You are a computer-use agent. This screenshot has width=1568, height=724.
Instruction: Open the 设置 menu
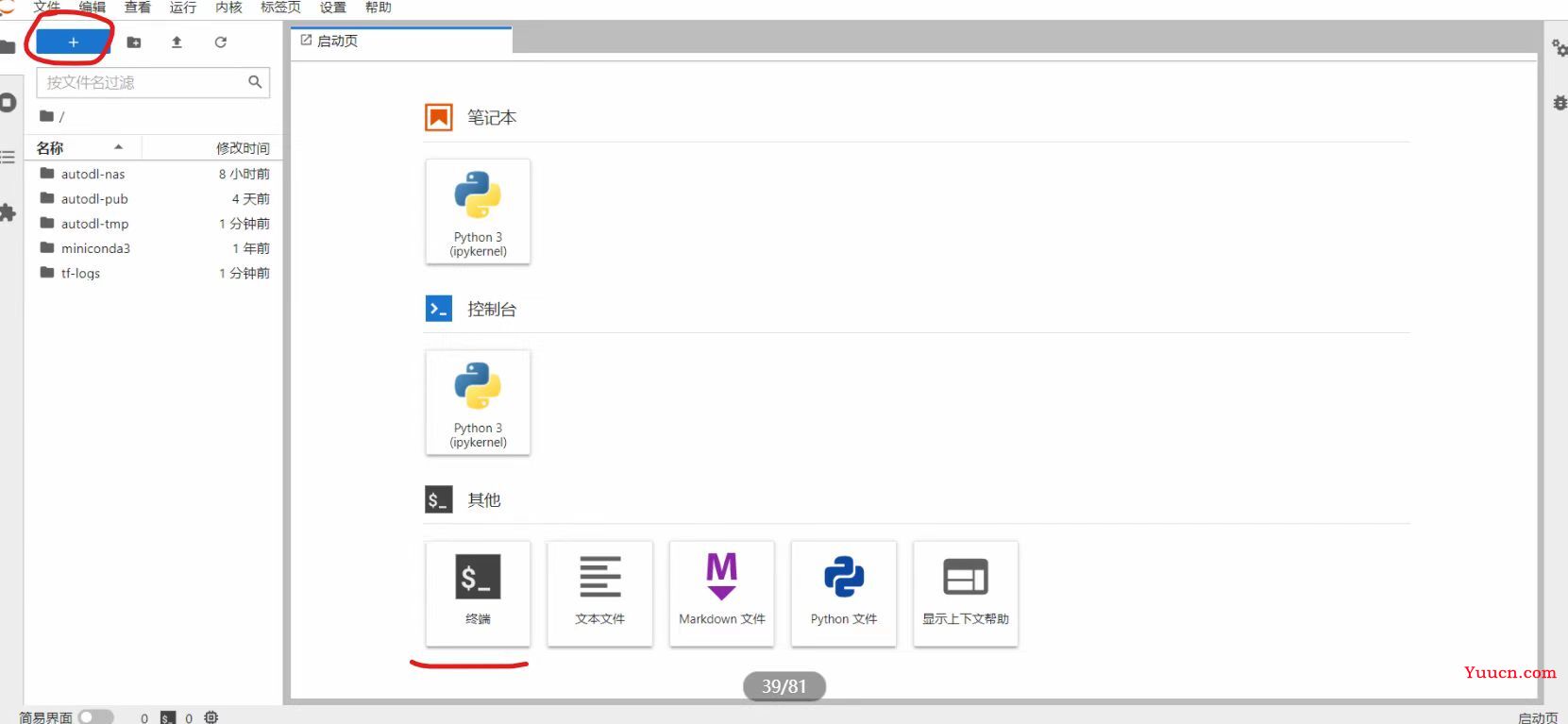[332, 8]
